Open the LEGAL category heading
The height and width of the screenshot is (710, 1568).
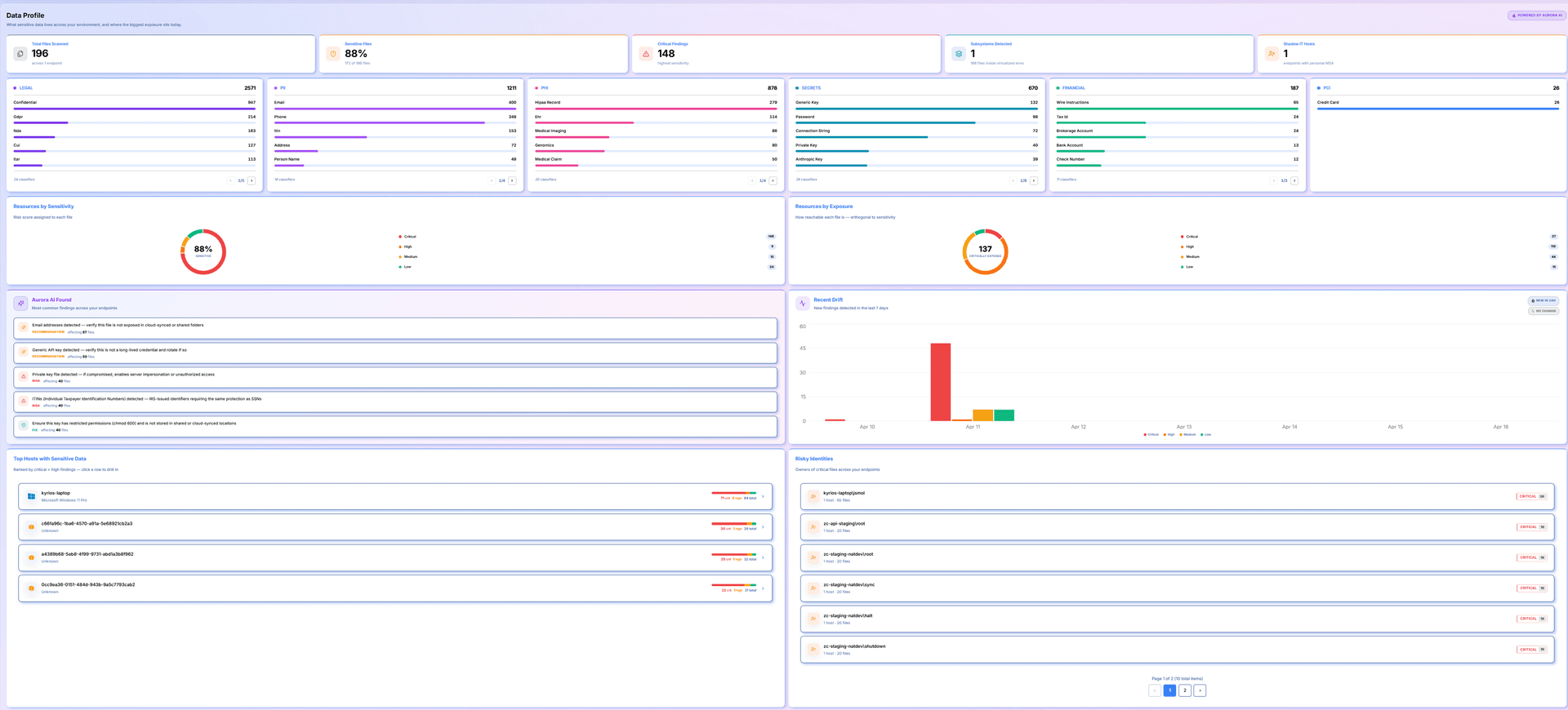(x=26, y=88)
